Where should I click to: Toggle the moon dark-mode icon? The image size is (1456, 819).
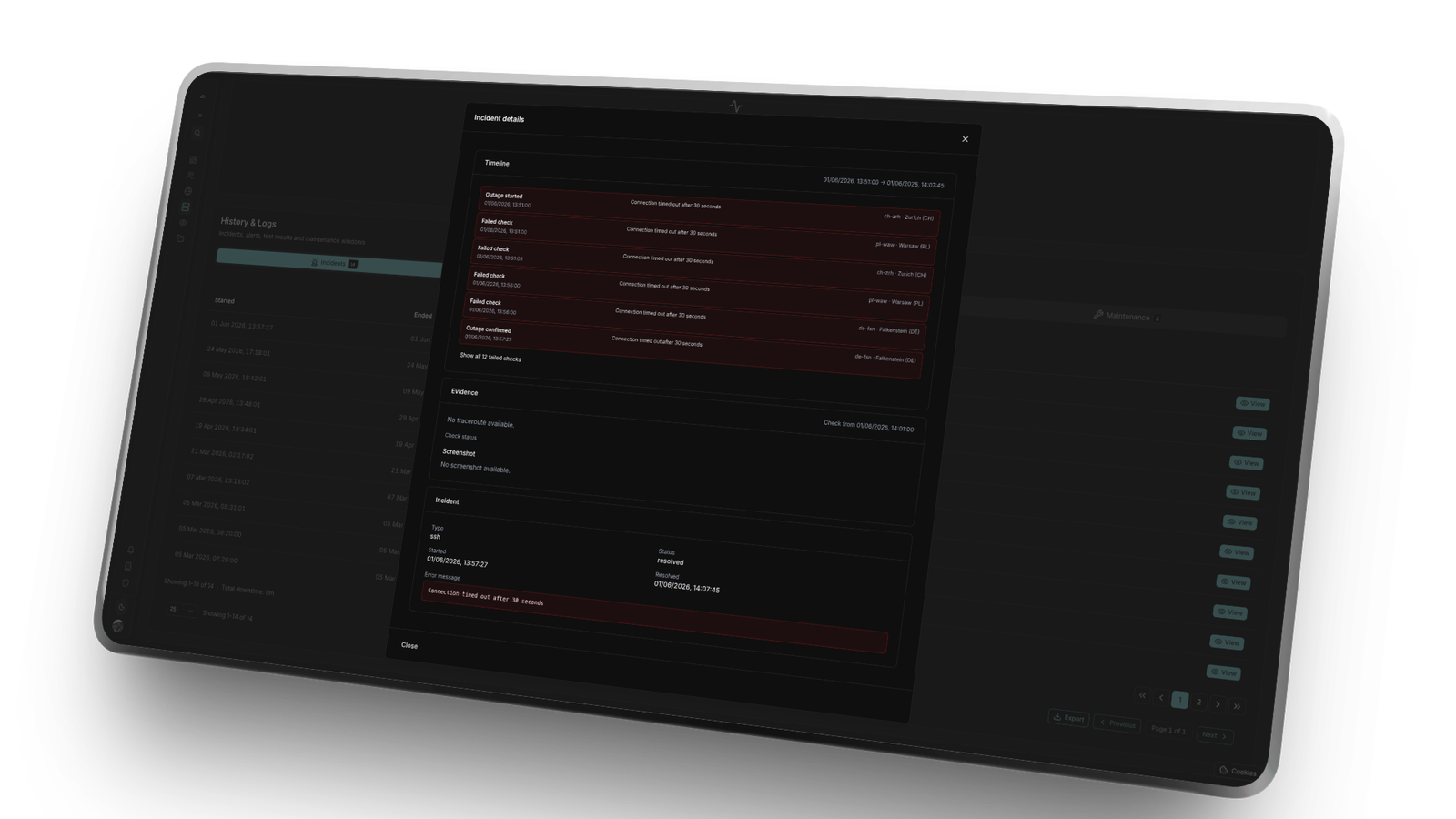122,606
